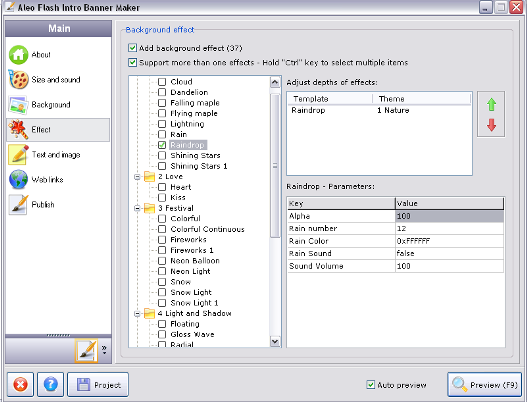Open the Web links globe icon
This screenshot has height=402, width=527.
point(18,179)
